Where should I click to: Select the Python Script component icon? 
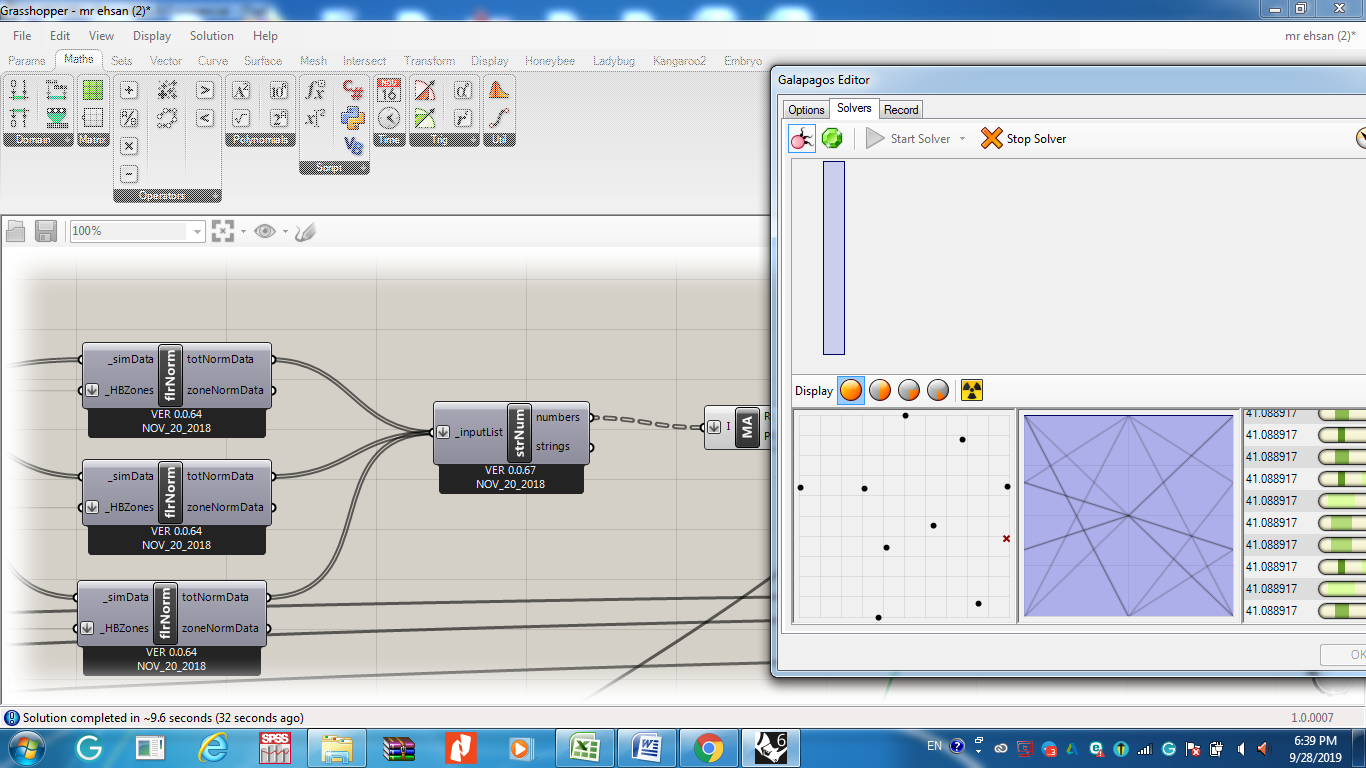coord(353,118)
